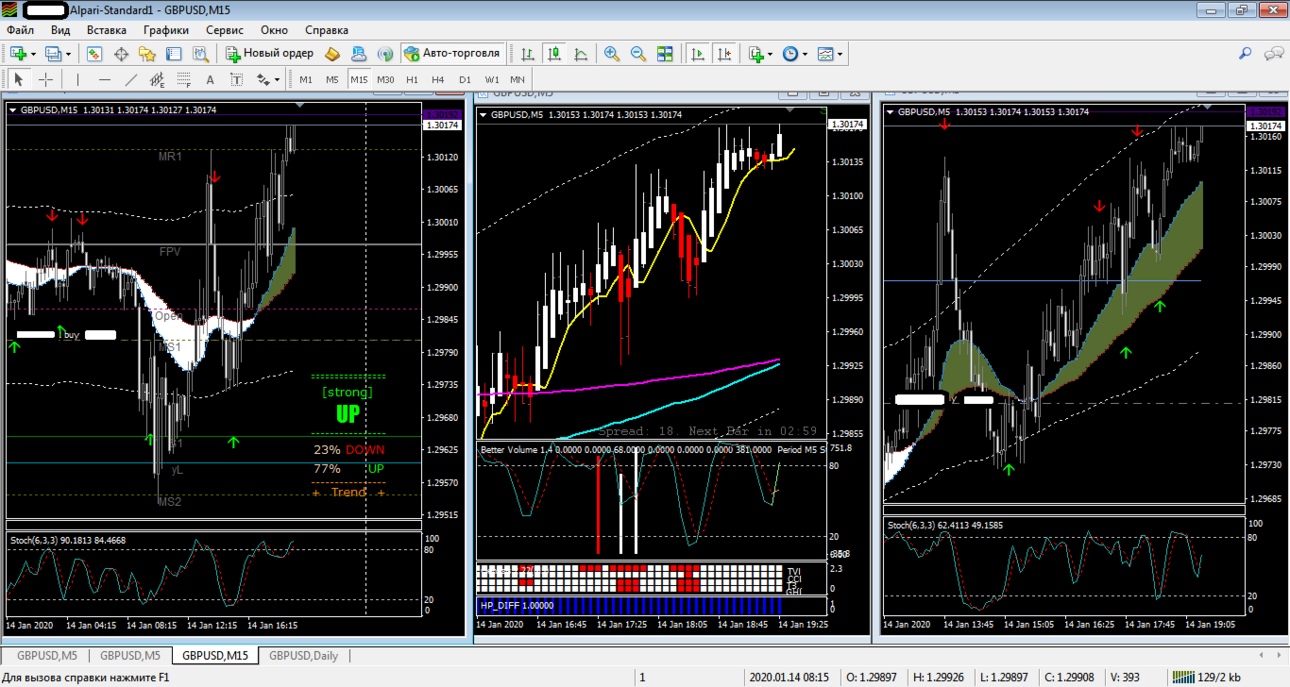Zoom out the chart with magnifier minus
The image size is (1290, 687).
pyautogui.click(x=638, y=54)
